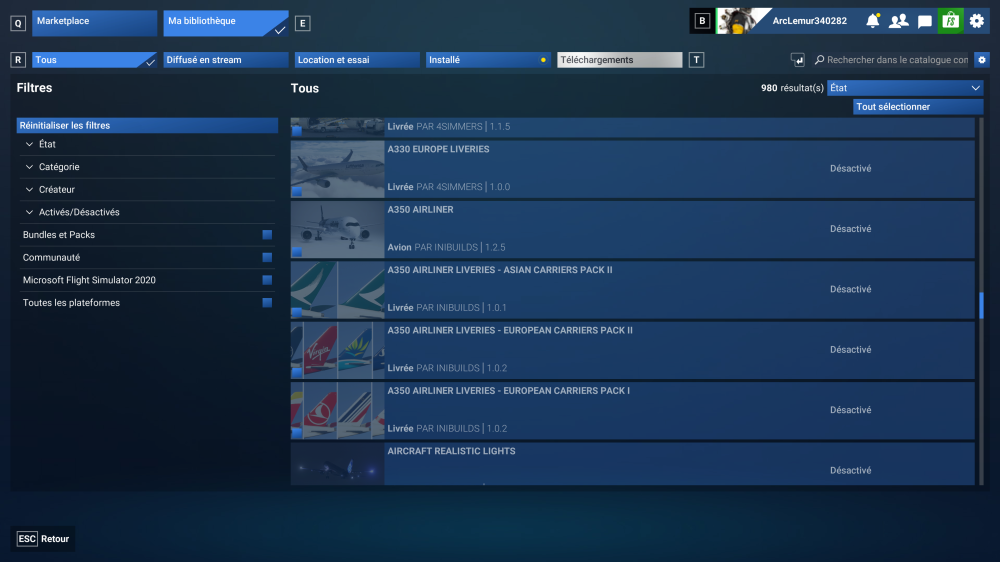Click the enter-key icon beside search

(x=797, y=60)
